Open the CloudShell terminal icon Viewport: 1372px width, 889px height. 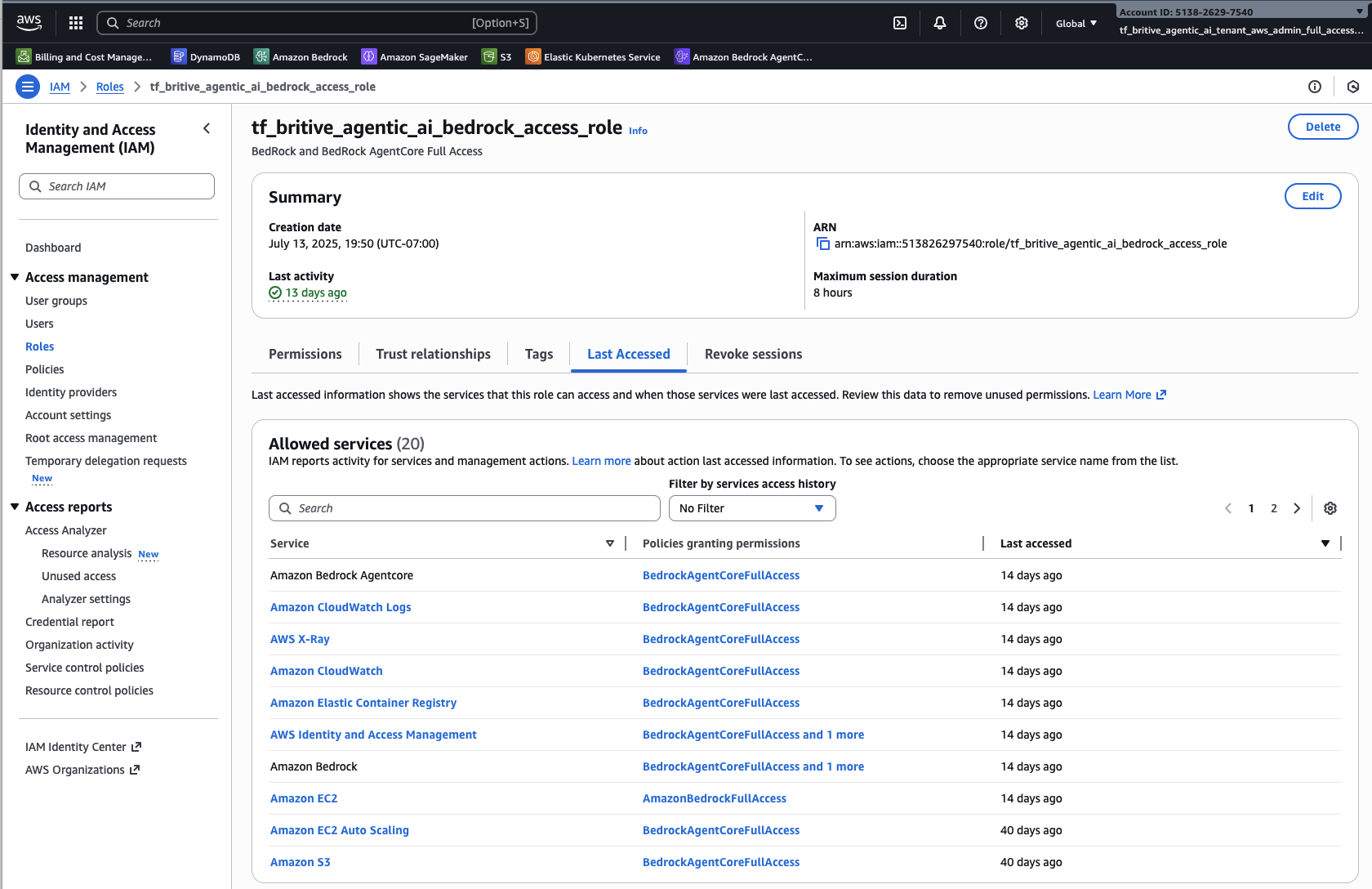click(900, 23)
